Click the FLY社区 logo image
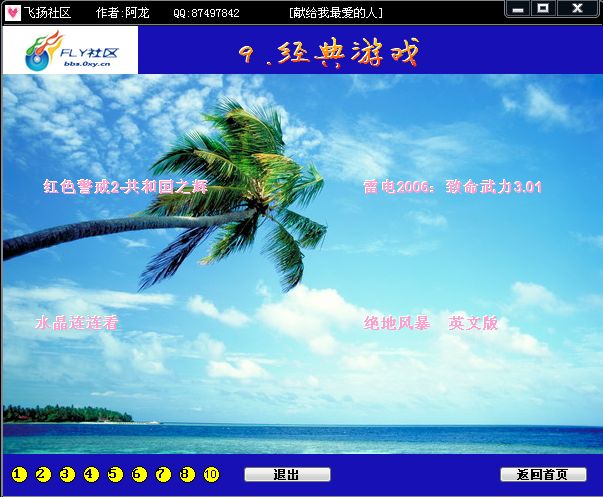 click(x=70, y=50)
